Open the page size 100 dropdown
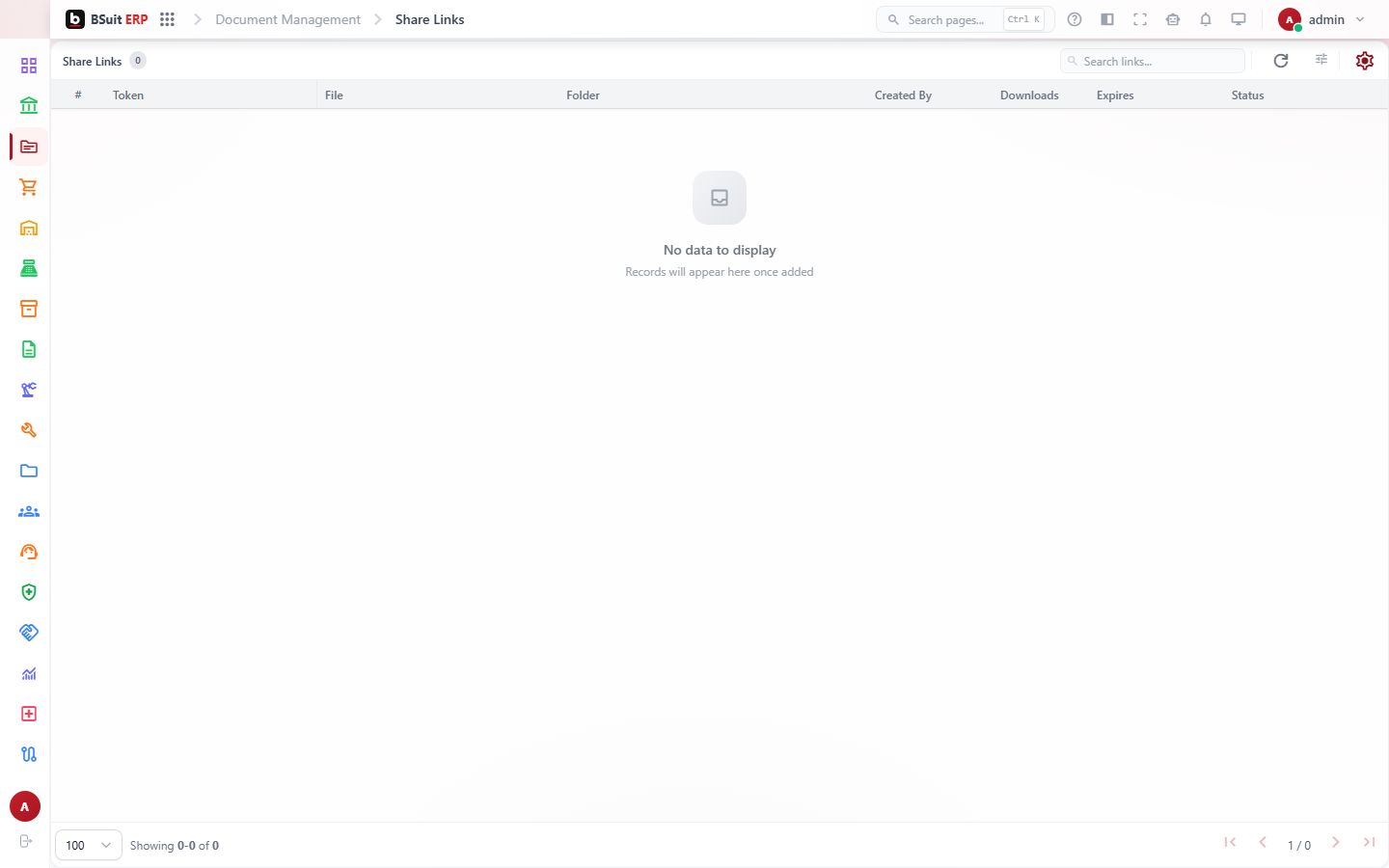The height and width of the screenshot is (868, 1389). [x=89, y=845]
